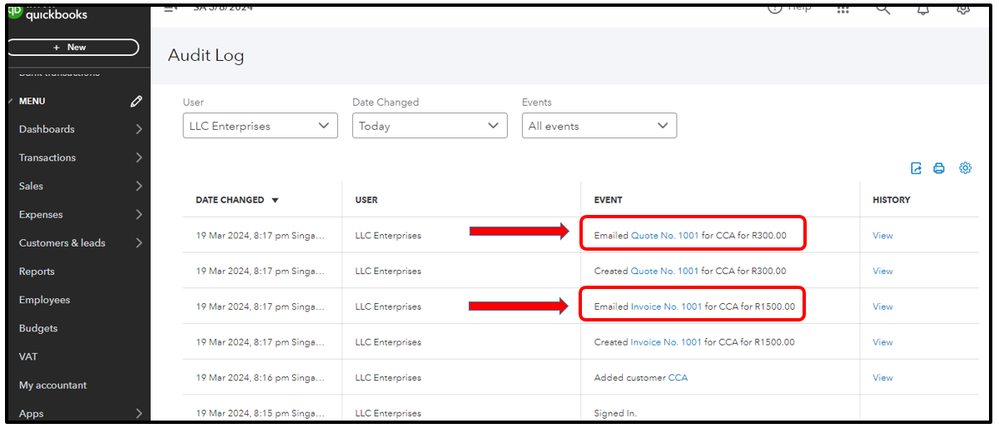Click the print icon above the table

pos(939,169)
